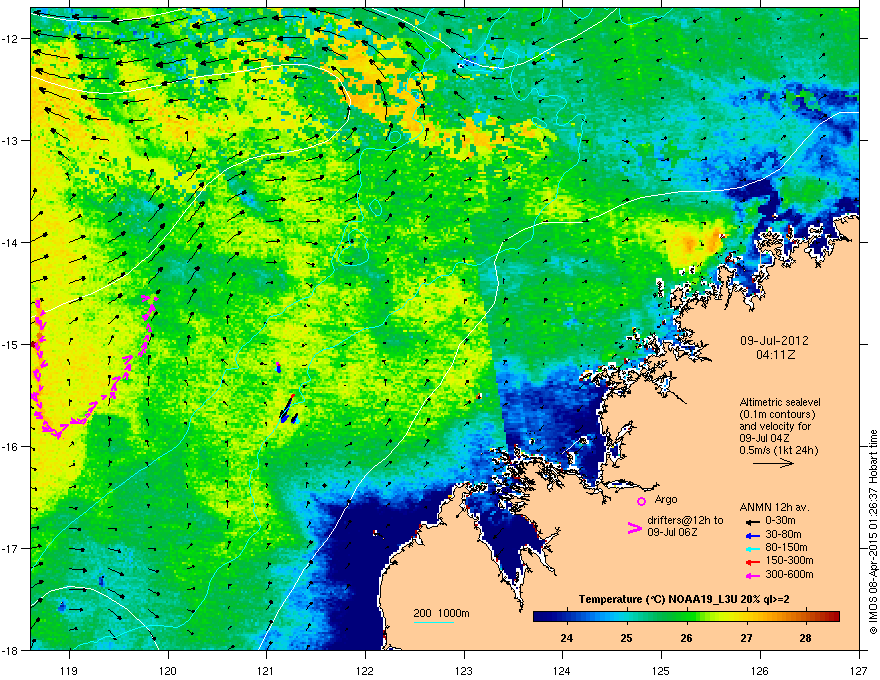The image size is (880, 680).
Task: Click the '30-80m' depth label
Action: click(x=783, y=535)
